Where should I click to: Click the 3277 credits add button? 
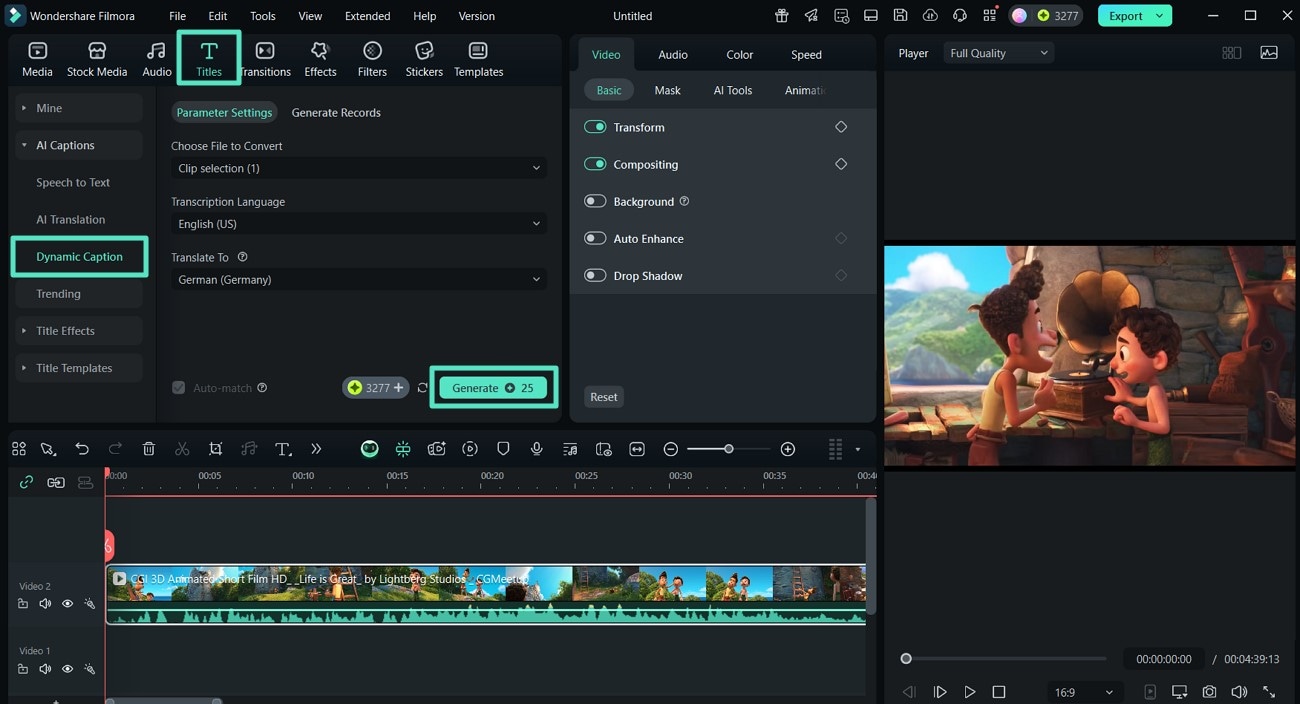376,388
